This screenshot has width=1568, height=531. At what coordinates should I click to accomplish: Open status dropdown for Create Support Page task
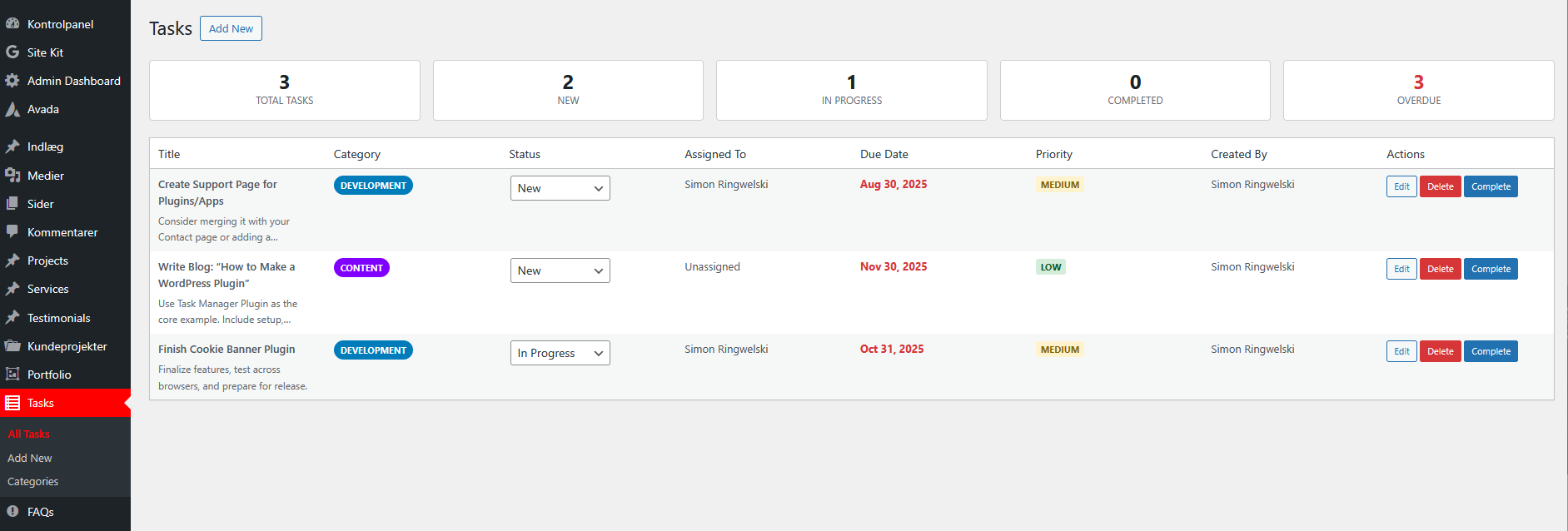click(560, 188)
